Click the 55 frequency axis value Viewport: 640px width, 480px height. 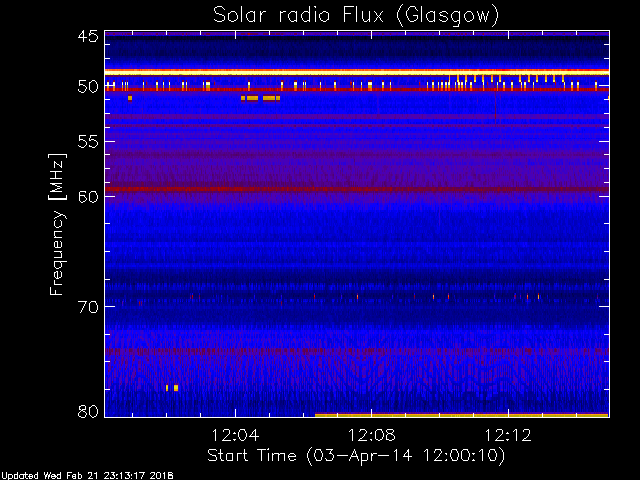tap(88, 142)
